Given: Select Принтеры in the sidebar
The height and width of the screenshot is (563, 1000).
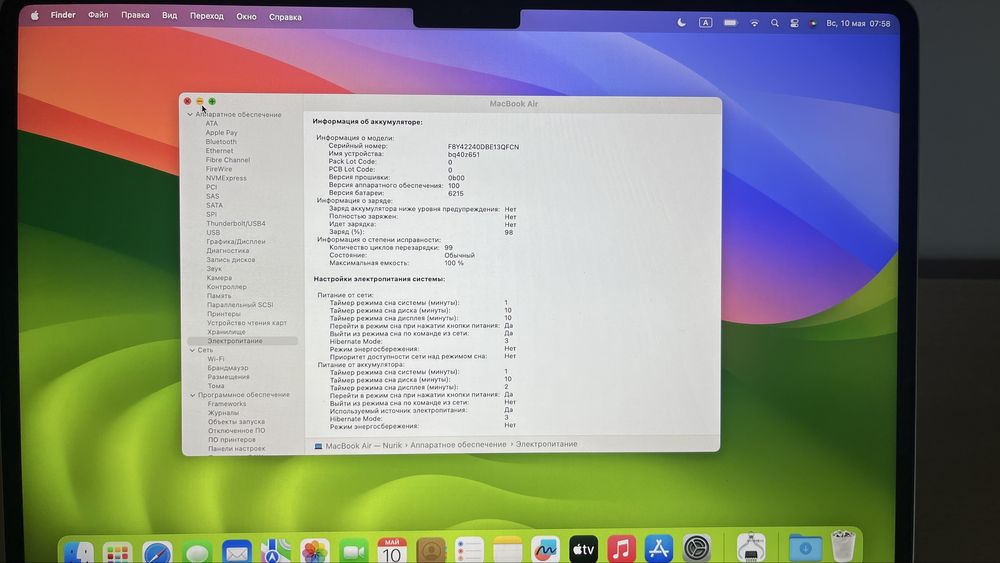Looking at the screenshot, I should [224, 314].
